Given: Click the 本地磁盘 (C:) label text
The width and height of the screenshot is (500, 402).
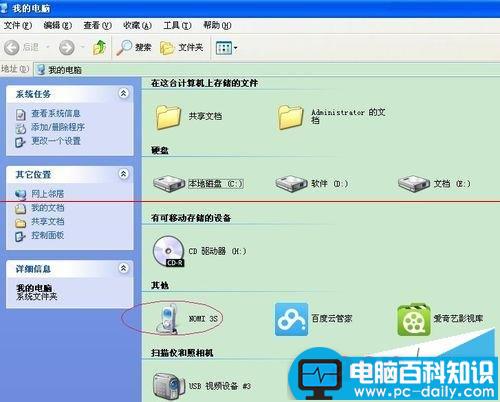Looking at the screenshot, I should [x=216, y=184].
